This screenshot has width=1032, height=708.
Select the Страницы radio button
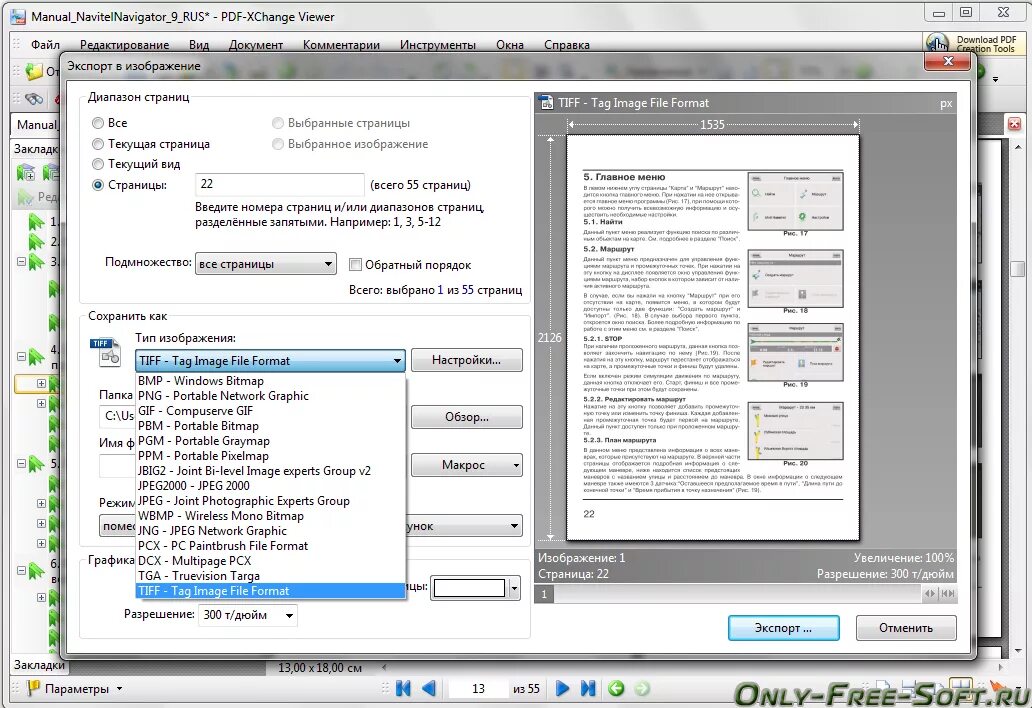tap(98, 185)
